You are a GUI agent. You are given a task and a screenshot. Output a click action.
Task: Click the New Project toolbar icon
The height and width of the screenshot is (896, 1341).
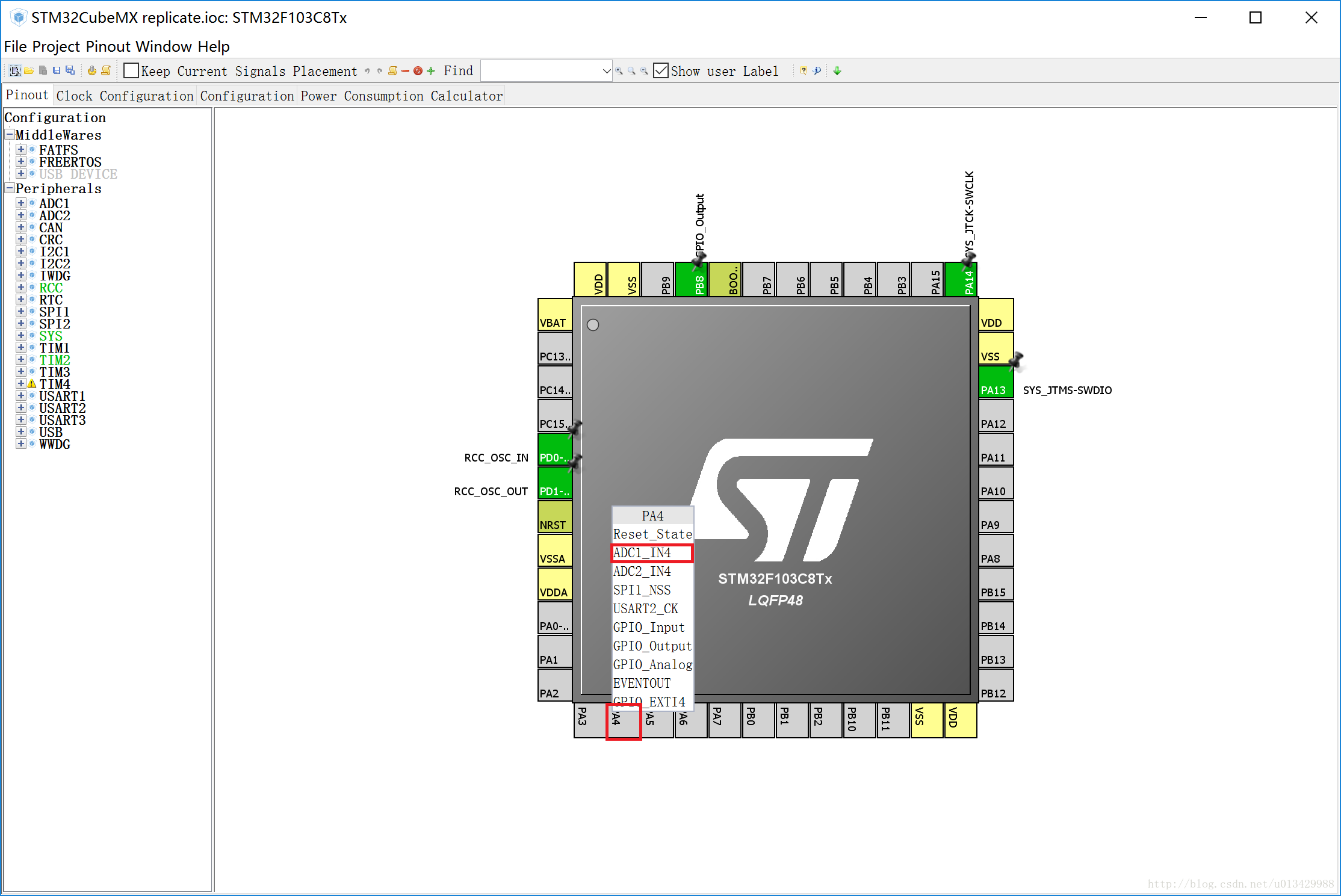tap(16, 71)
